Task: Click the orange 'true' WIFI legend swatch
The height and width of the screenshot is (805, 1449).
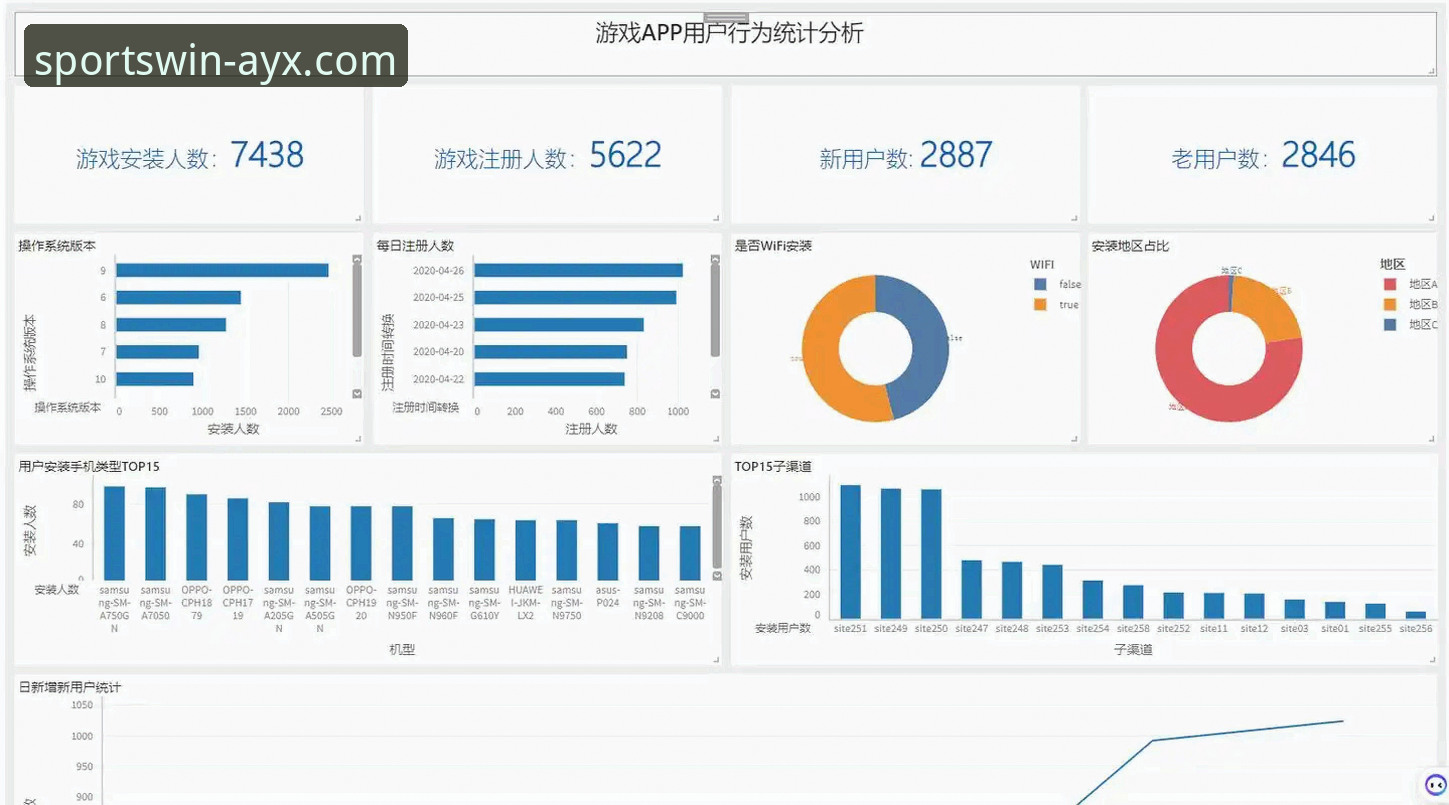Action: tap(1040, 304)
